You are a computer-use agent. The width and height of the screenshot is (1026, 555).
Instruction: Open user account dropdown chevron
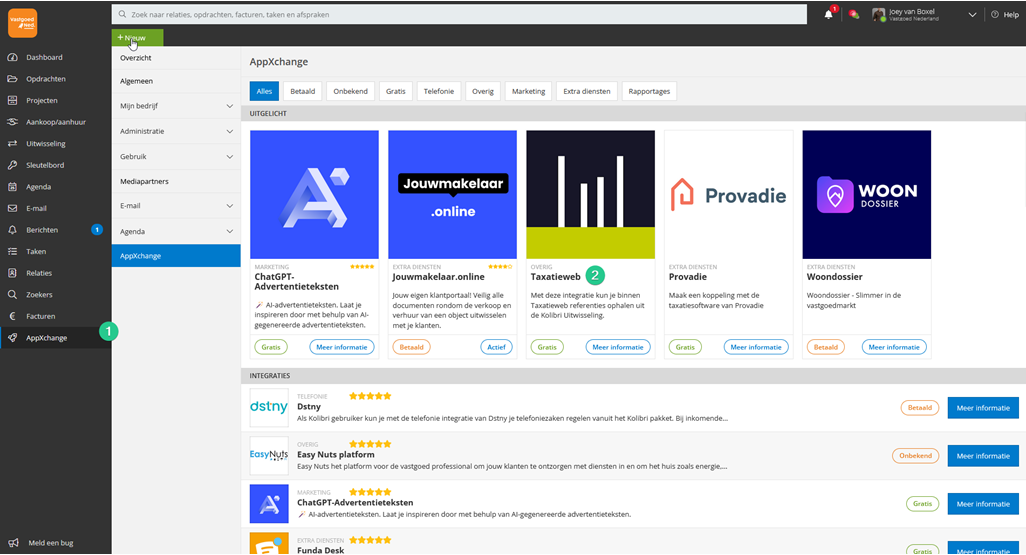tap(972, 15)
